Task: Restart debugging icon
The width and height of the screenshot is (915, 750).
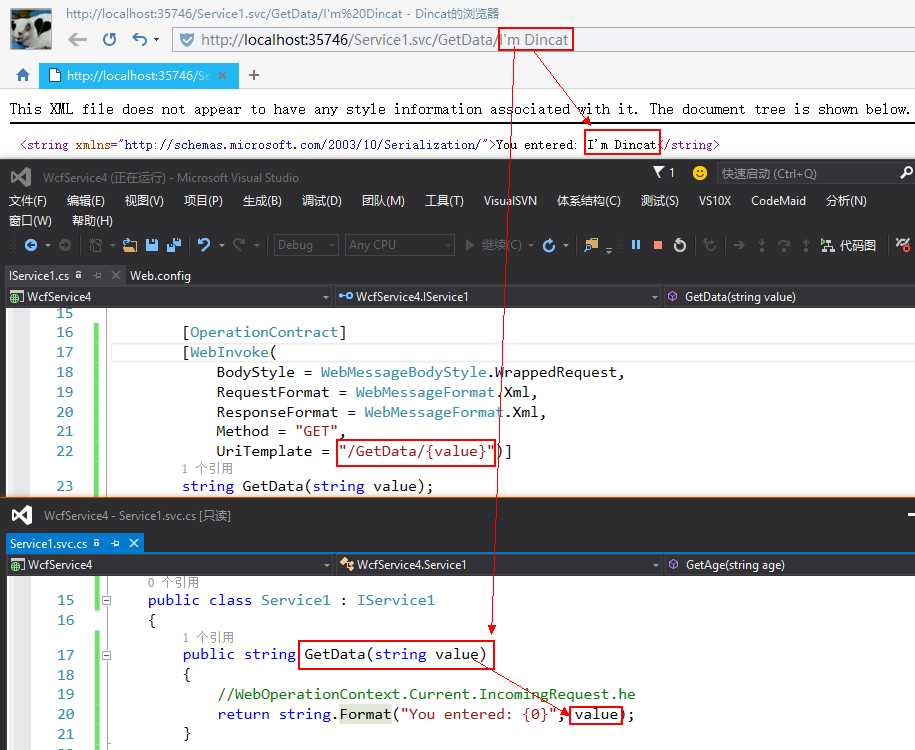Action: (680, 245)
